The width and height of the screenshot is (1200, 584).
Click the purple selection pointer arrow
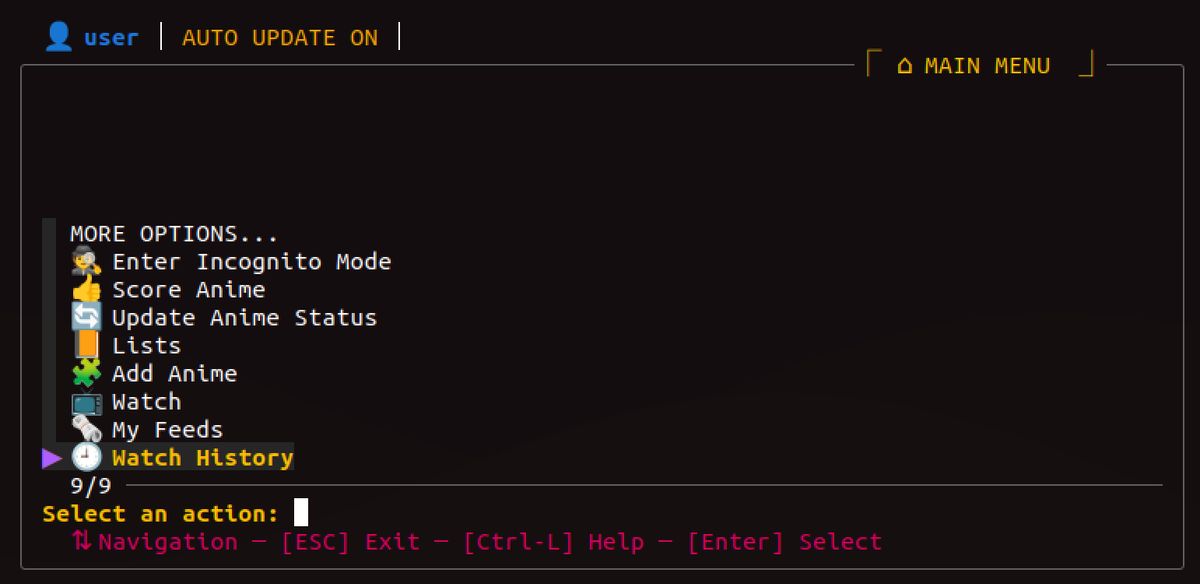click(x=52, y=458)
